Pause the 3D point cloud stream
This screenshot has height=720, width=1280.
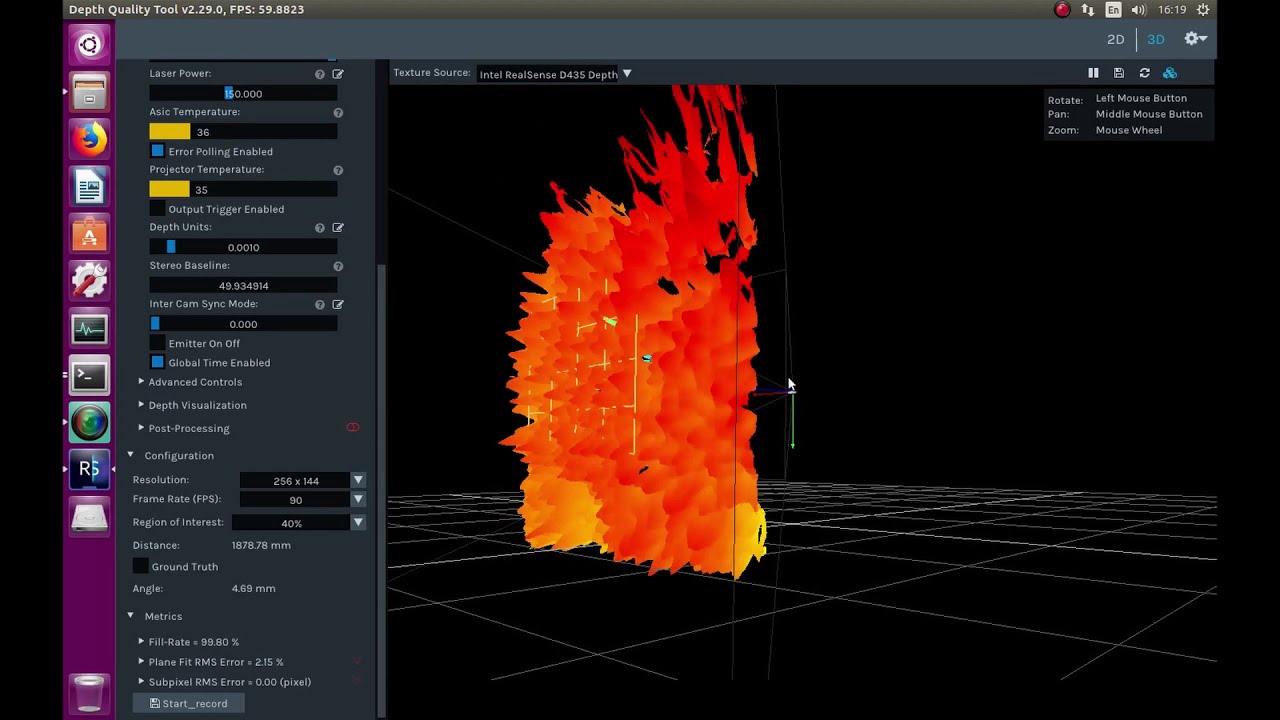point(1093,73)
